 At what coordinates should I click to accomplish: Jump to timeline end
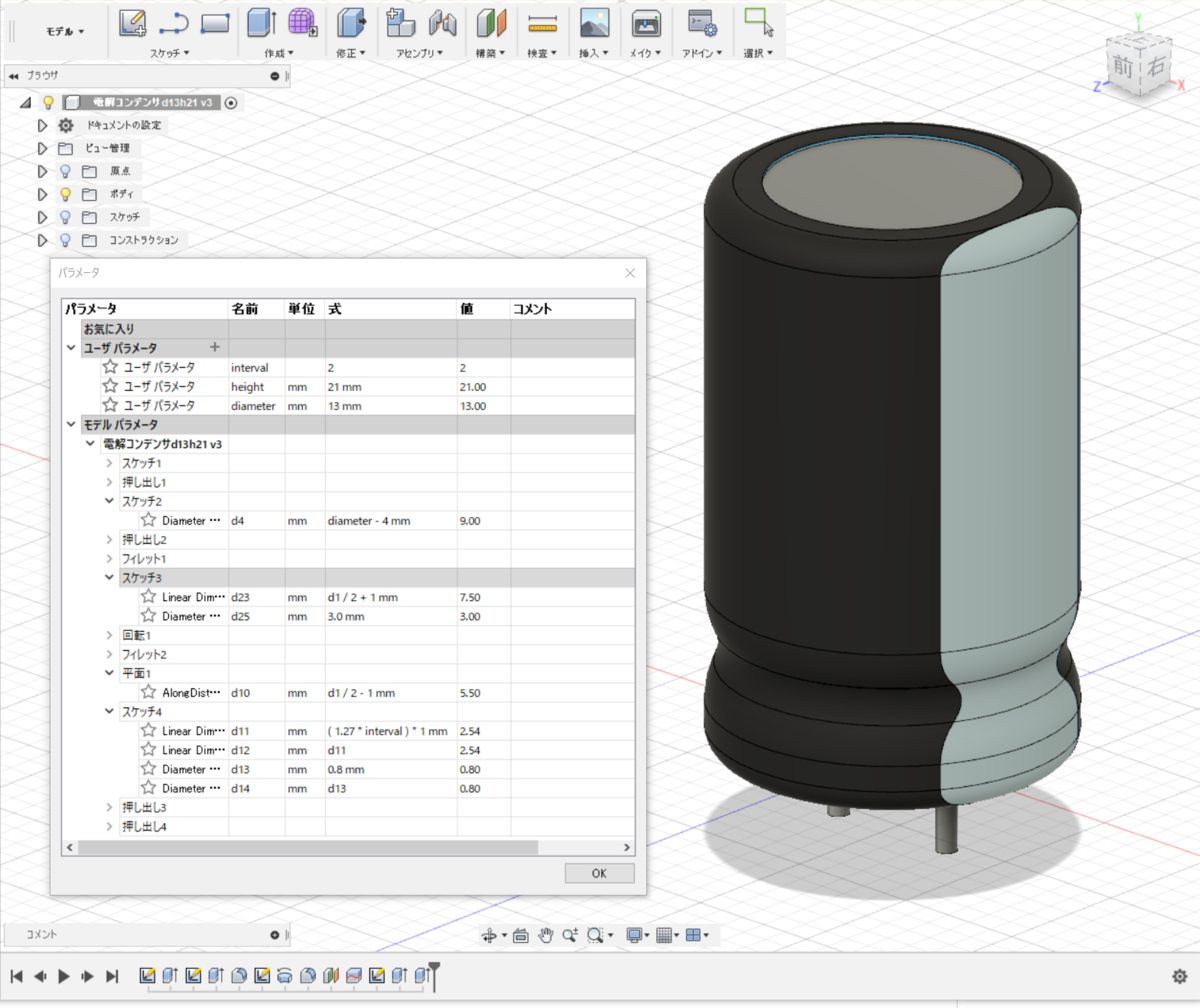point(112,976)
